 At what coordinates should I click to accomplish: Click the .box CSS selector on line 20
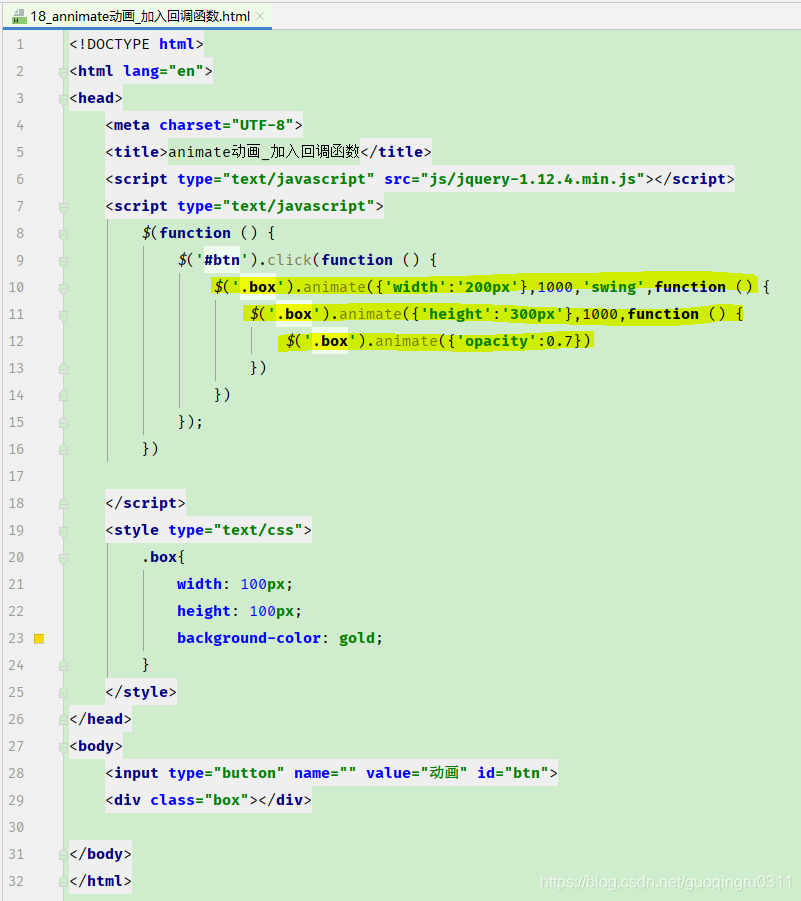tap(159, 557)
